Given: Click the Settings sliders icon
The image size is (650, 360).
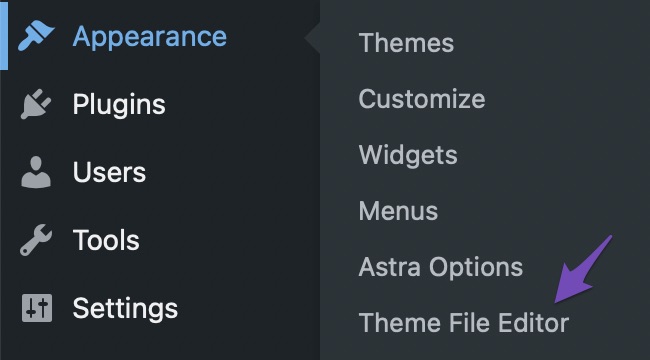Looking at the screenshot, I should 37,308.
